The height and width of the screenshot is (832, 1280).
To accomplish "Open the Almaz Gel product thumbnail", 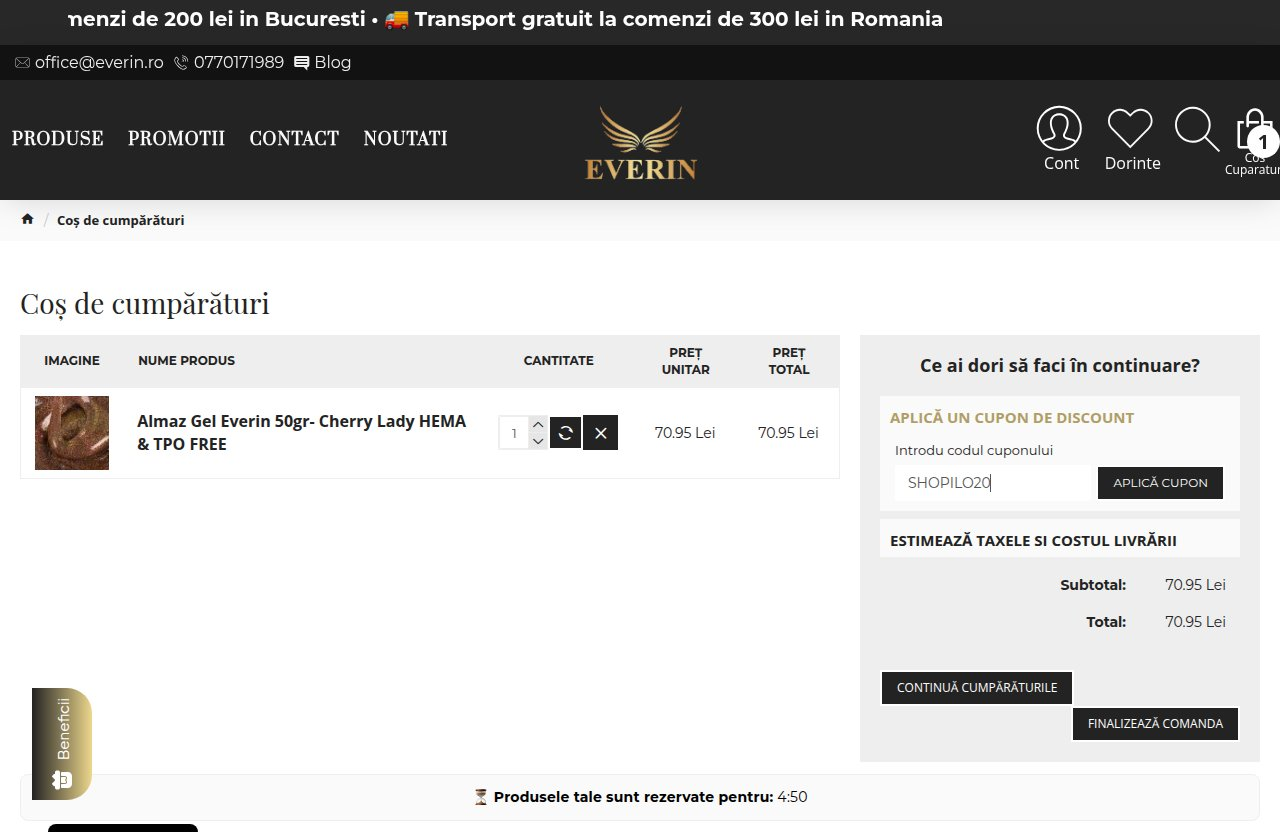I will pos(72,433).
